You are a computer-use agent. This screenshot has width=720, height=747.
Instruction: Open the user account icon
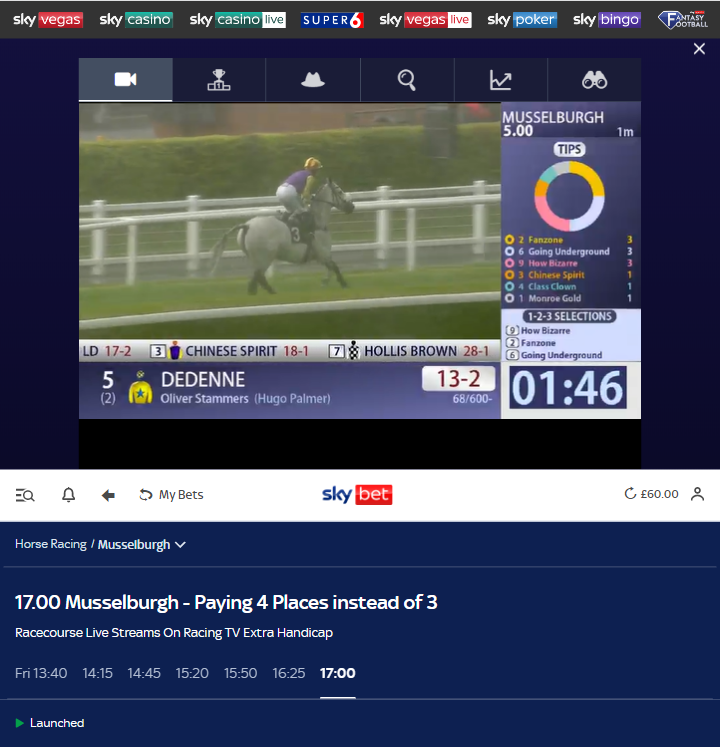tap(697, 494)
